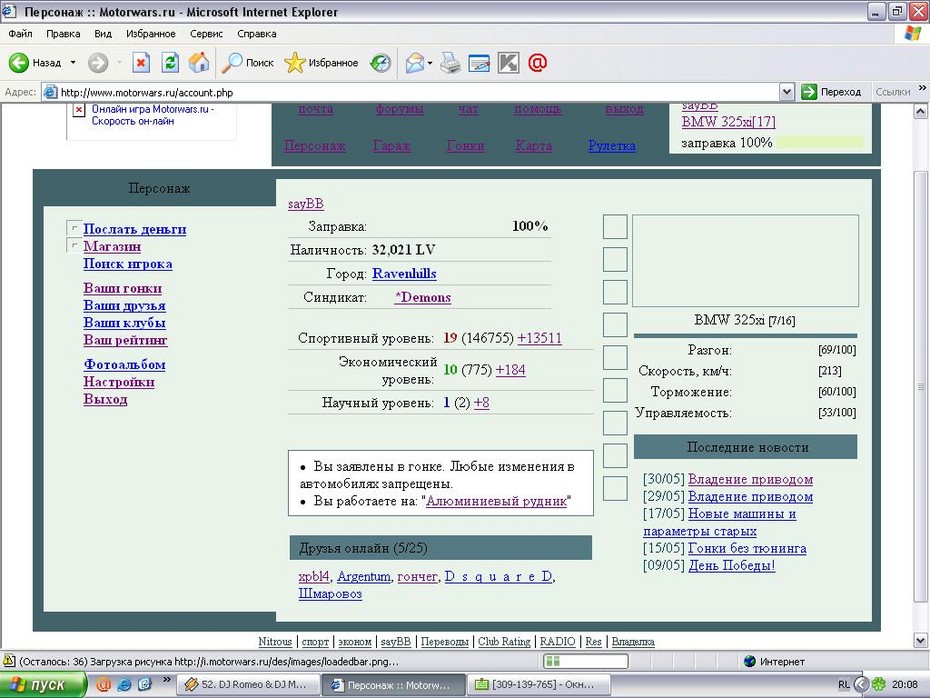Open the Настройки link
The width and height of the screenshot is (930, 698).
click(119, 381)
